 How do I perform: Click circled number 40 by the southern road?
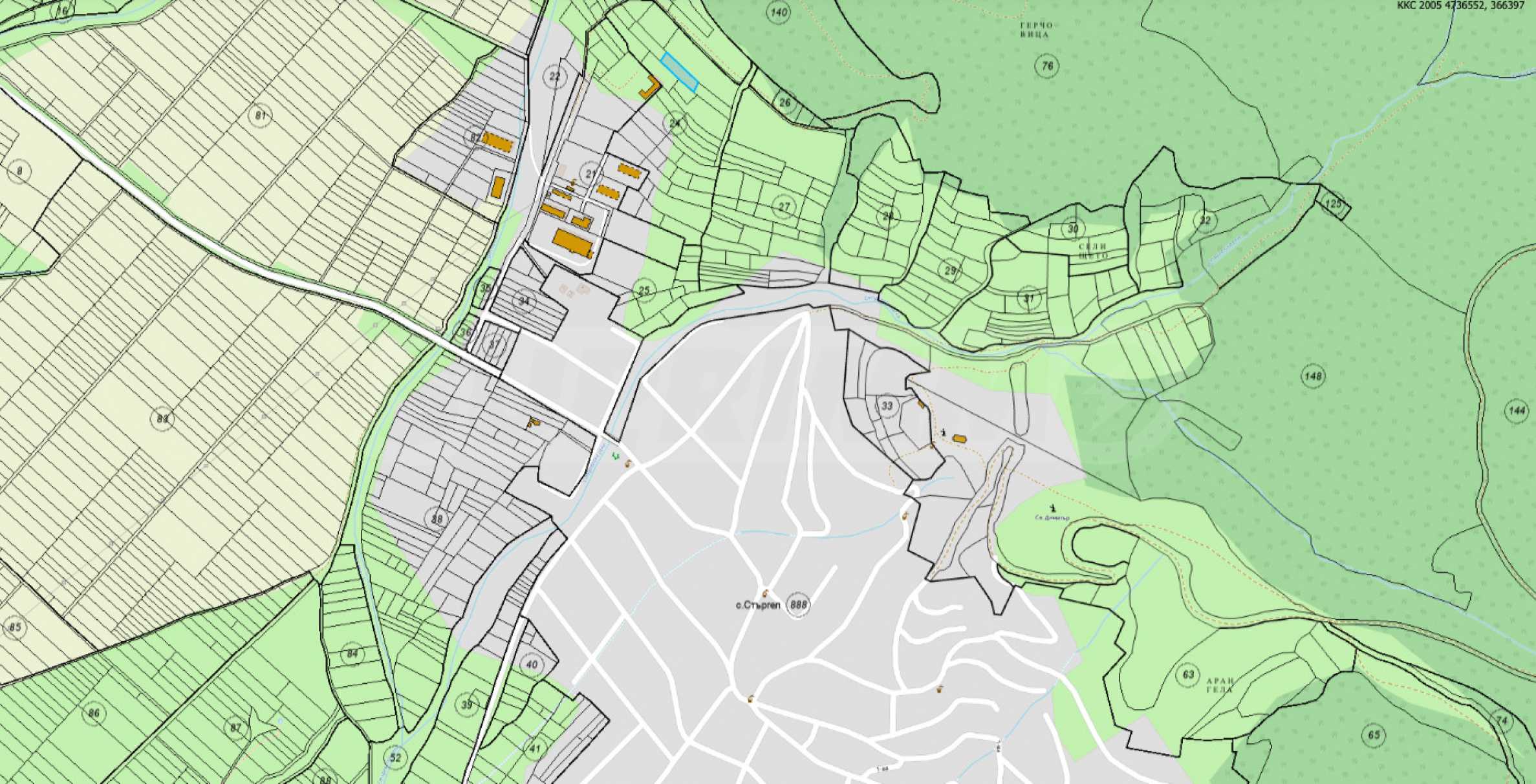click(532, 665)
